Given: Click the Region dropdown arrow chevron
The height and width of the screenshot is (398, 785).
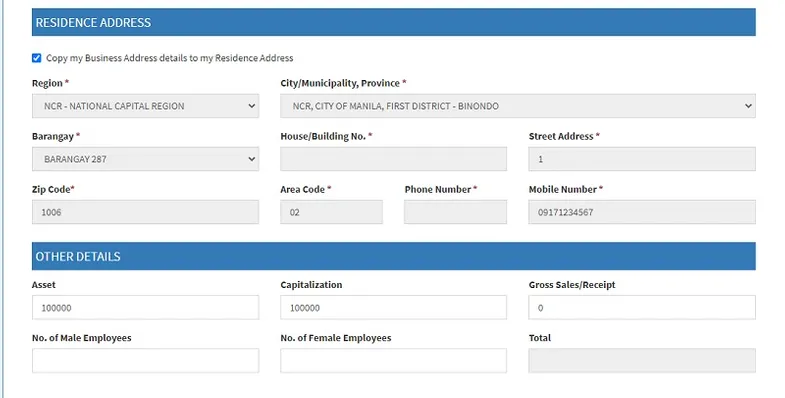Looking at the screenshot, I should (x=251, y=106).
